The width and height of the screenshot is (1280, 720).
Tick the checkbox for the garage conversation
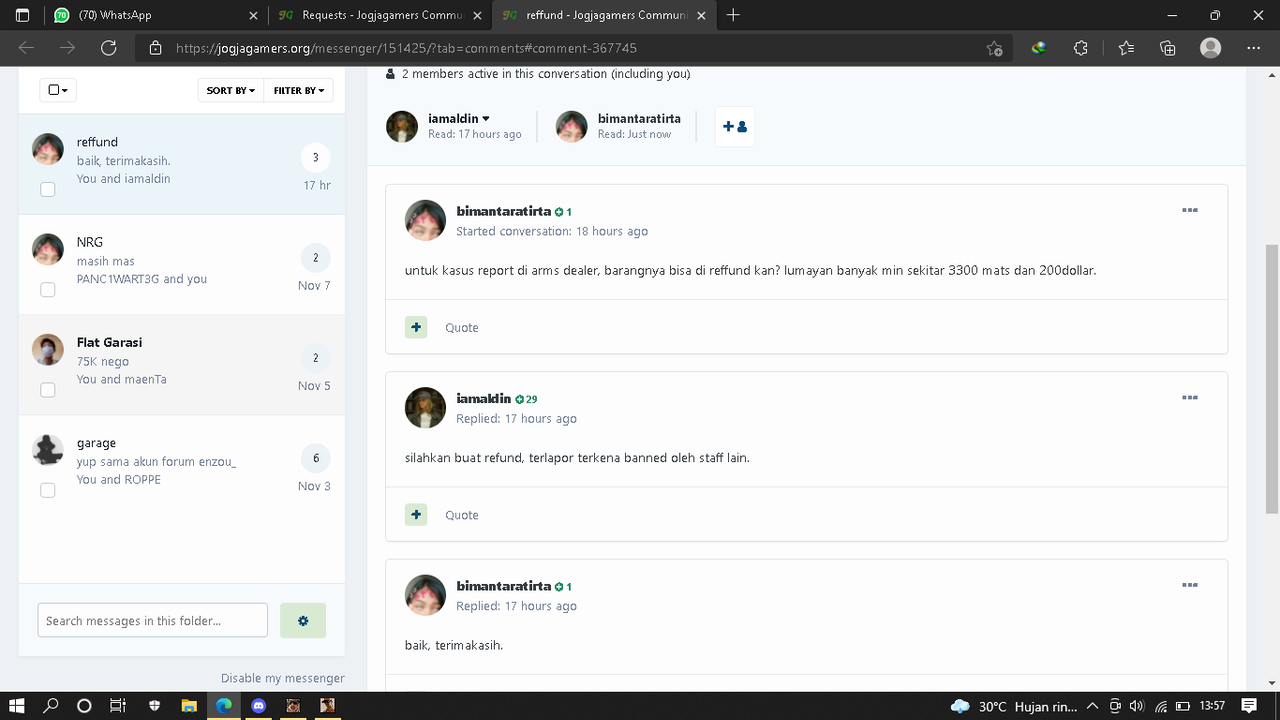tap(48, 490)
